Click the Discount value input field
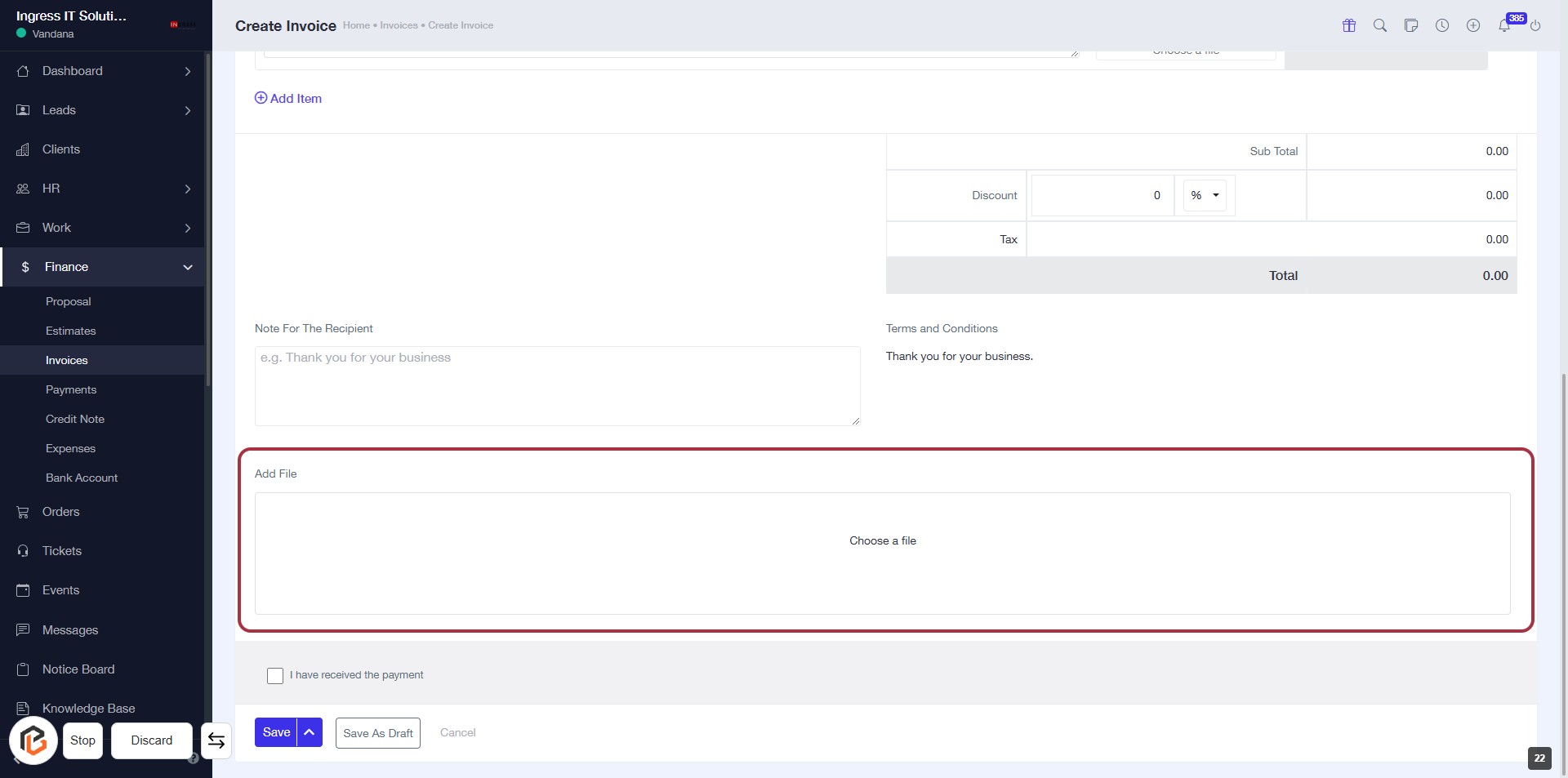 click(x=1102, y=195)
